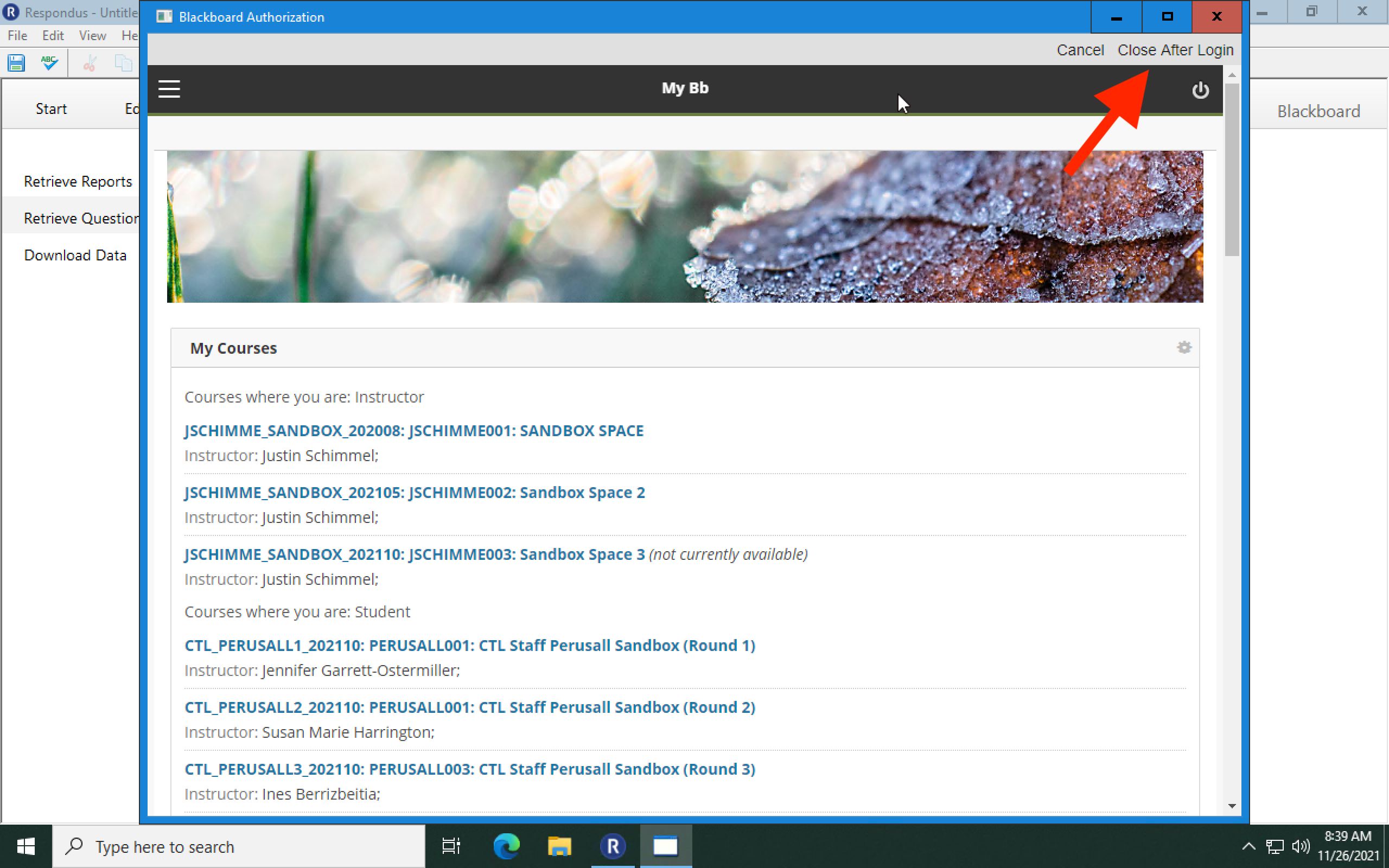The image size is (1389, 868).
Task: Click '(not currently available)' text
Action: tap(728, 554)
